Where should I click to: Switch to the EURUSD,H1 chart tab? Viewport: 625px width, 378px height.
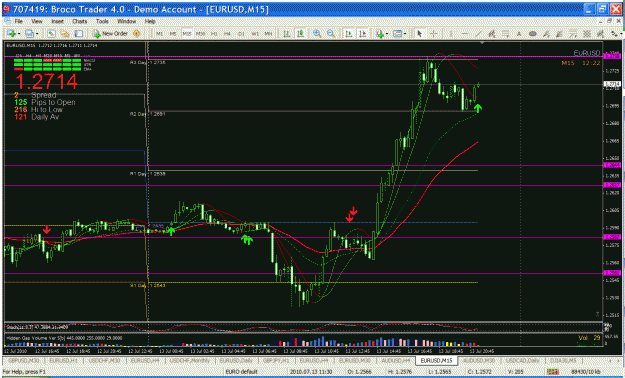tap(64, 361)
